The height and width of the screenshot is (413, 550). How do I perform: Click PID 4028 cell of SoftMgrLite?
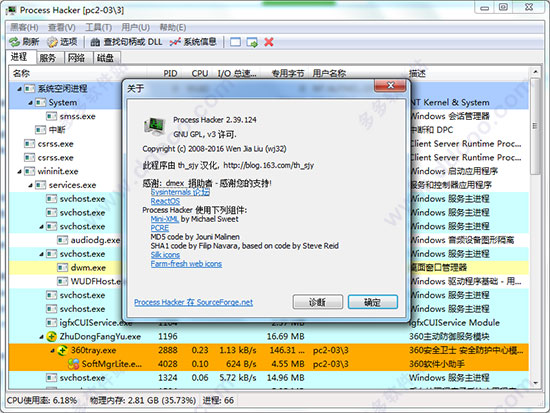[168, 364]
